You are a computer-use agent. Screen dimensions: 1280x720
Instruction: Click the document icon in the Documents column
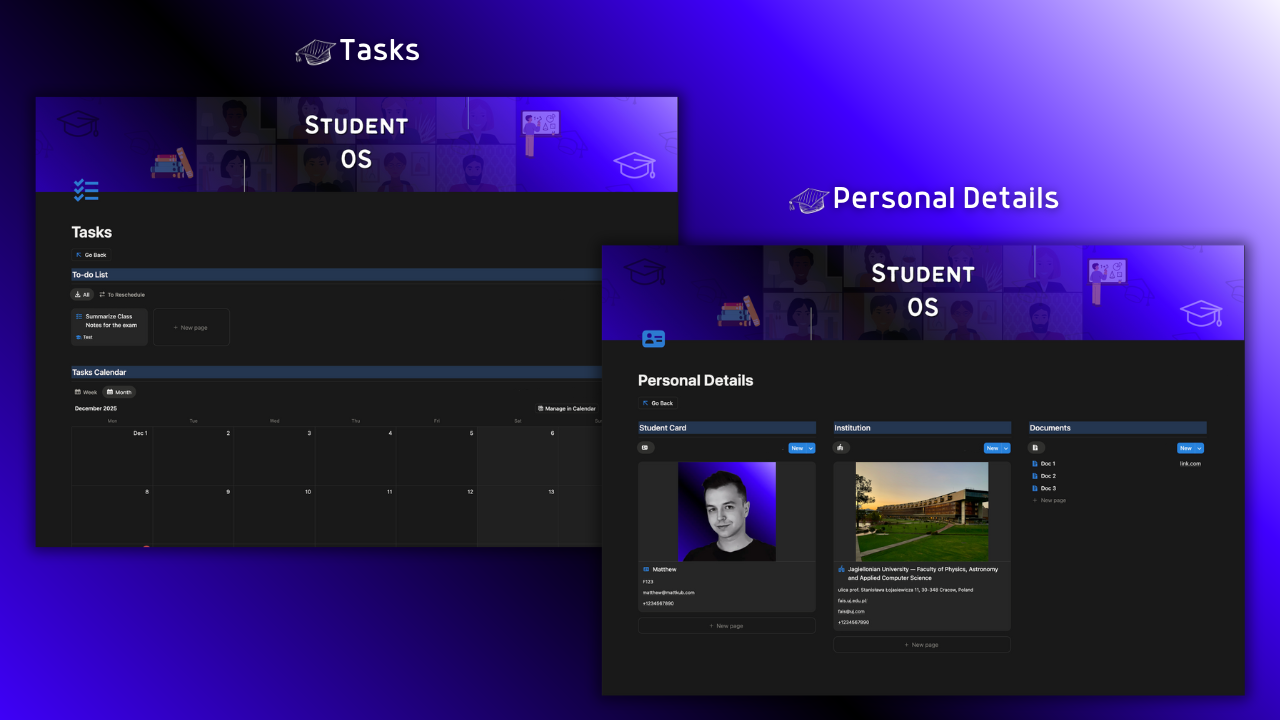point(1035,447)
